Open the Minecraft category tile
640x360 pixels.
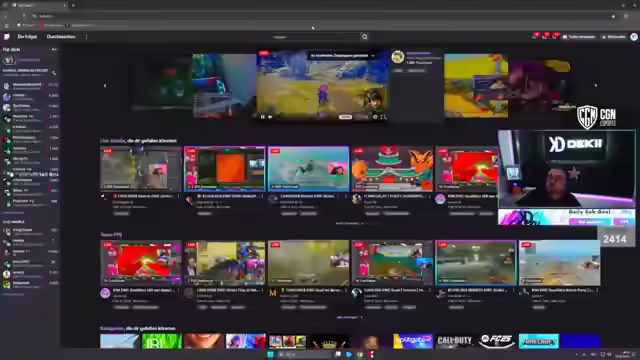point(538,341)
